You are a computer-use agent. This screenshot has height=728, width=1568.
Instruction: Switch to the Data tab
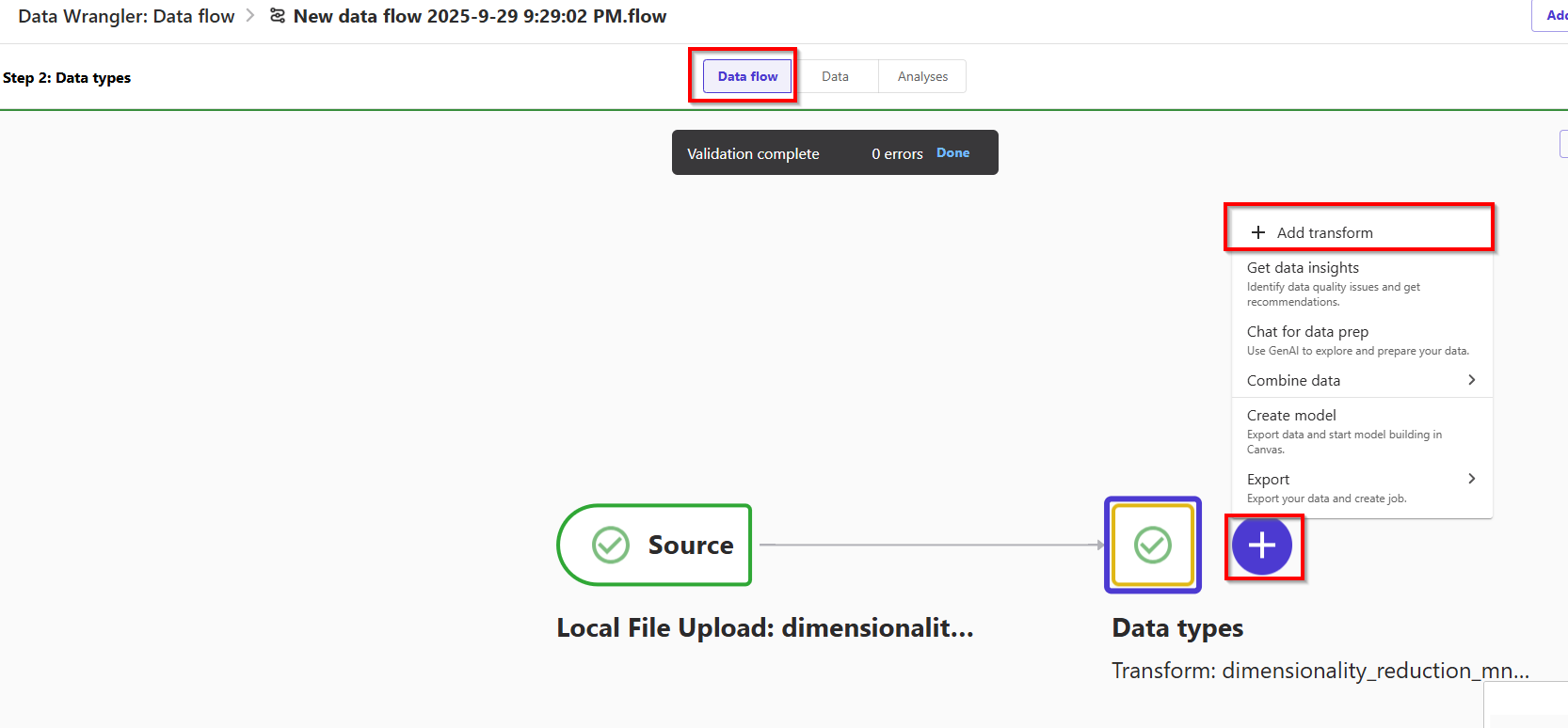[x=835, y=76]
